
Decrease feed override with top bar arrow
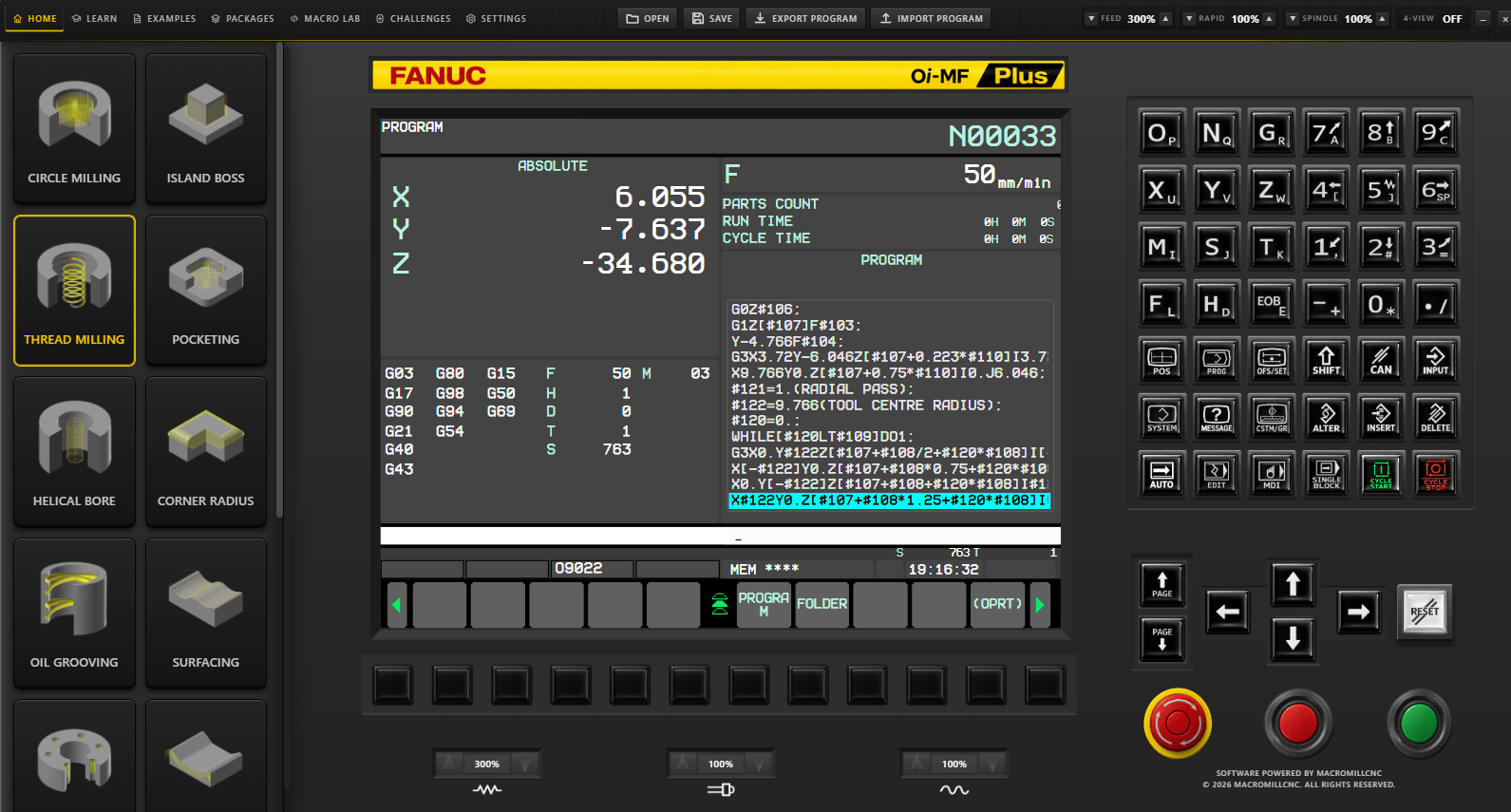pyautogui.click(x=1091, y=18)
